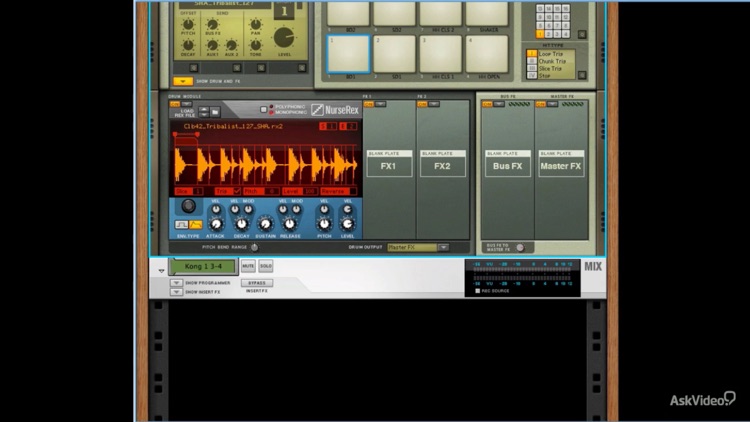Expand the Show Insert FX section
This screenshot has width=750, height=422.
pos(176,291)
